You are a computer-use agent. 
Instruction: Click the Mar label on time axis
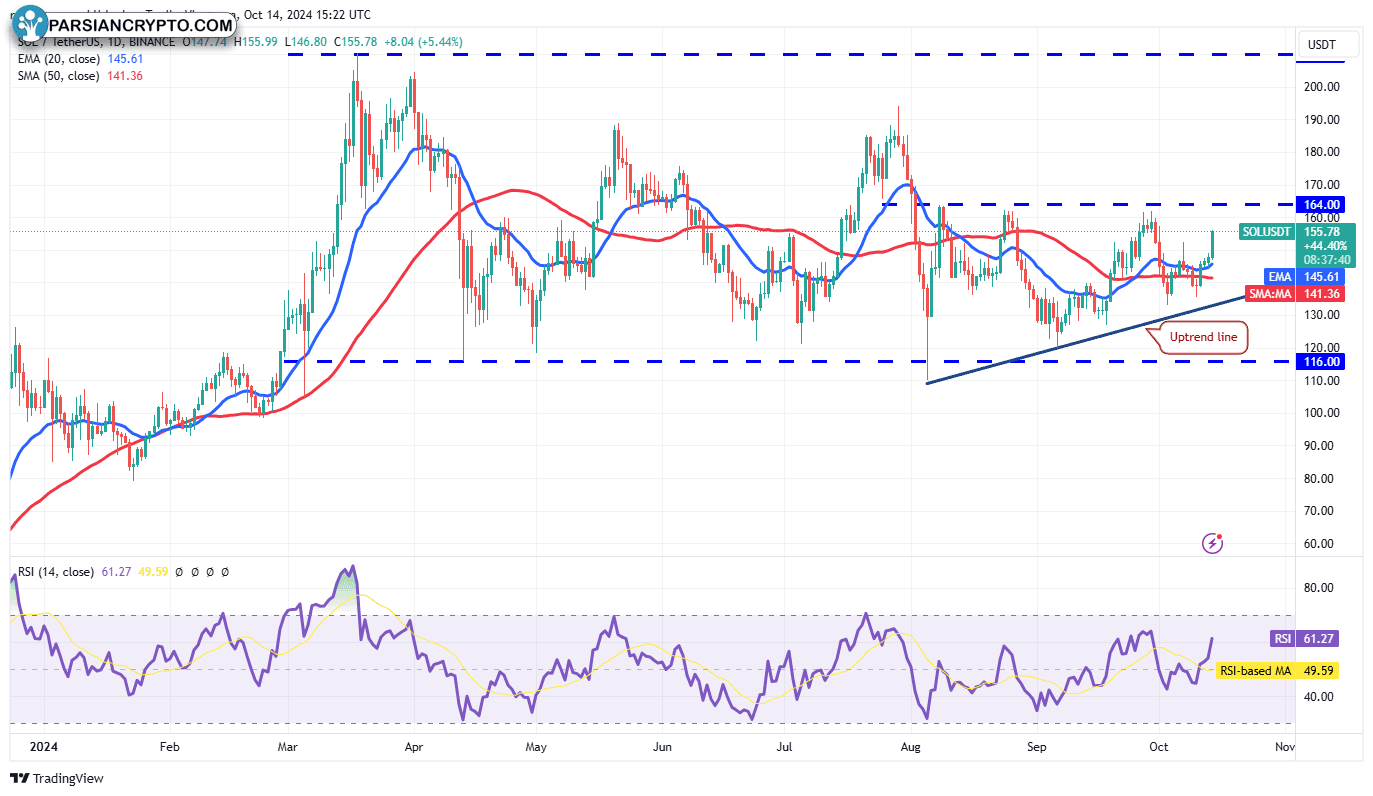[287, 746]
